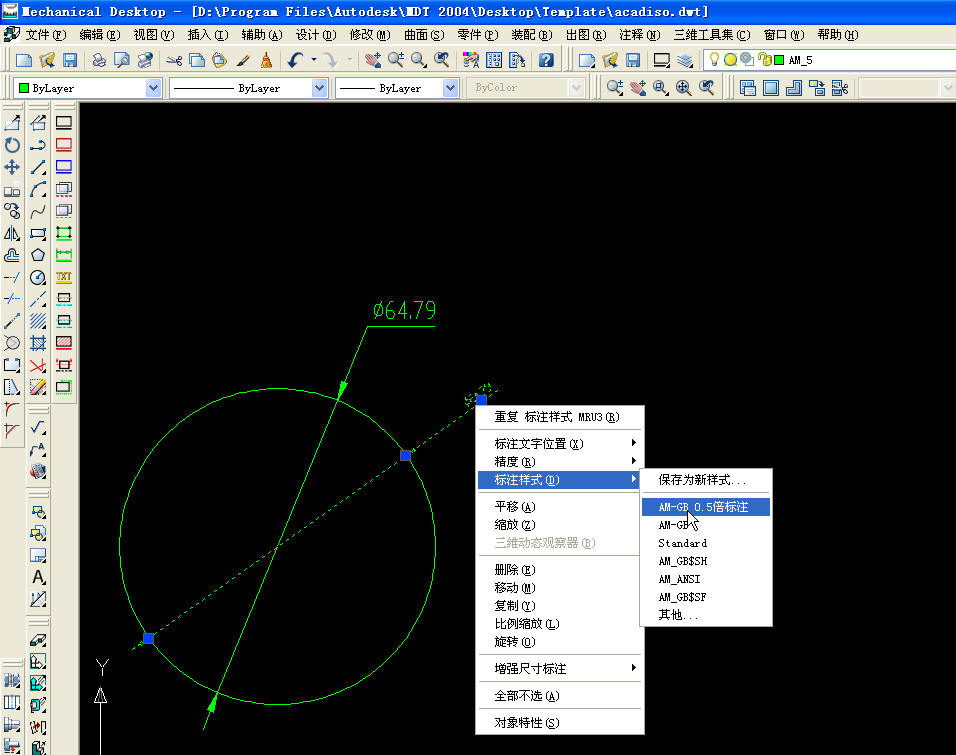
Task: Open the 修改(M) menu
Action: click(369, 35)
